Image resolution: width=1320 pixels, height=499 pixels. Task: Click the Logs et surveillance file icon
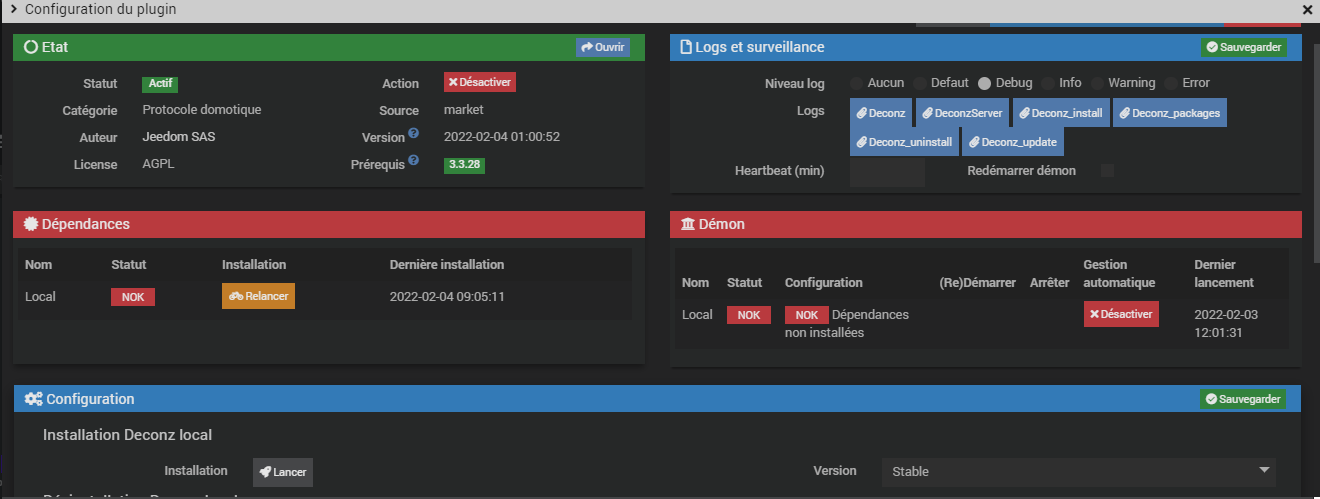click(686, 47)
